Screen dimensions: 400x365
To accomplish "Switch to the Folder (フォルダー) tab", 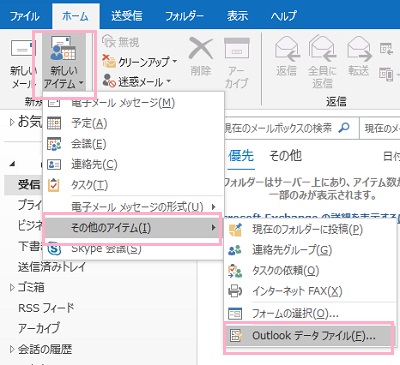I will coord(184,16).
